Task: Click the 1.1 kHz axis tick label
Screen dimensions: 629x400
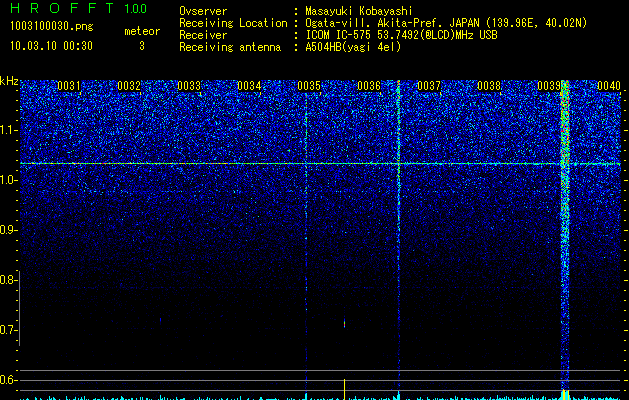Action: [8, 130]
